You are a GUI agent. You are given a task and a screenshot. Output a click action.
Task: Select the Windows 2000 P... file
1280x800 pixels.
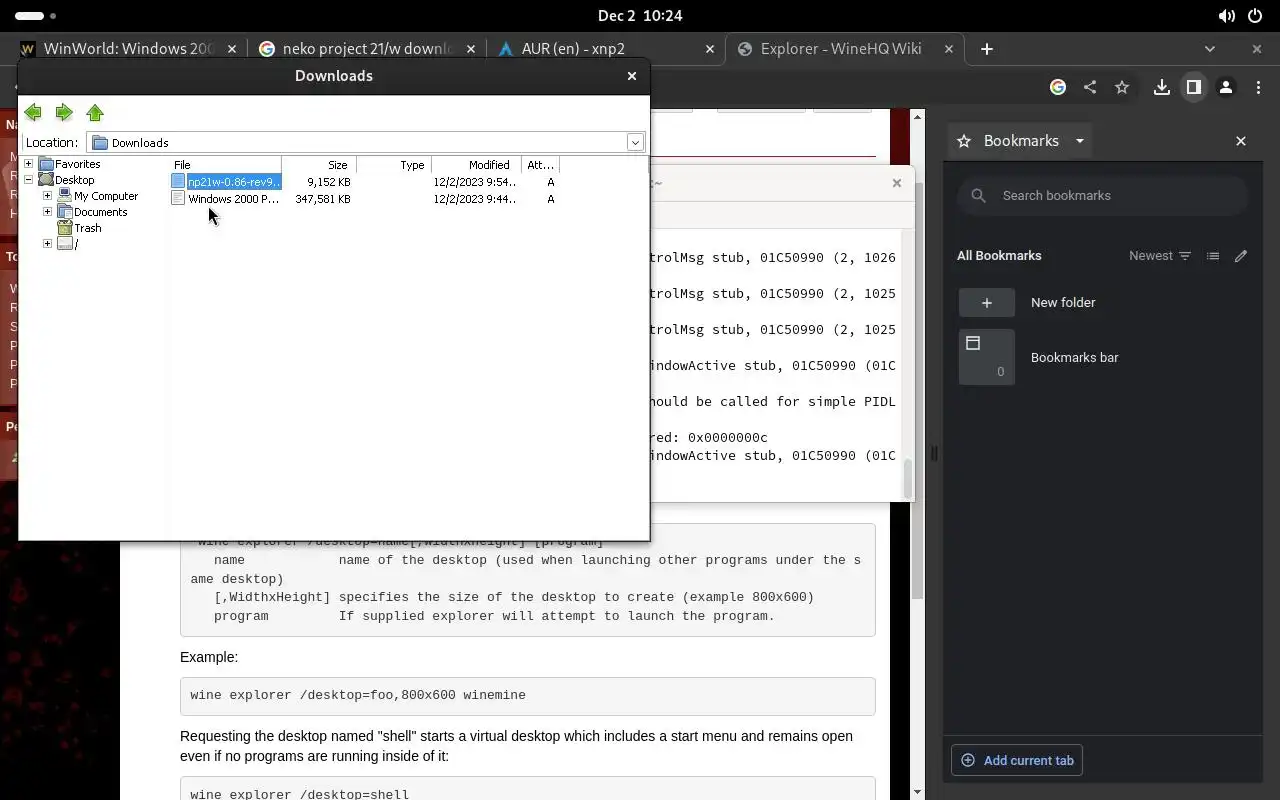234,199
